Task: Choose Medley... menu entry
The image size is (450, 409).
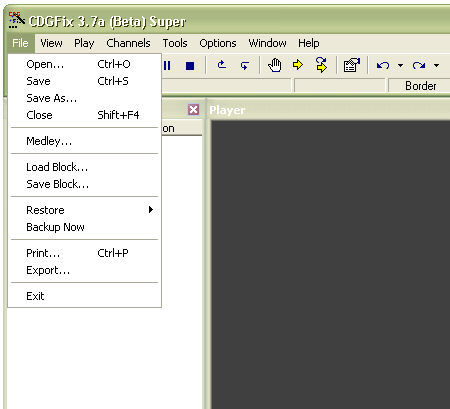Action: [85, 141]
